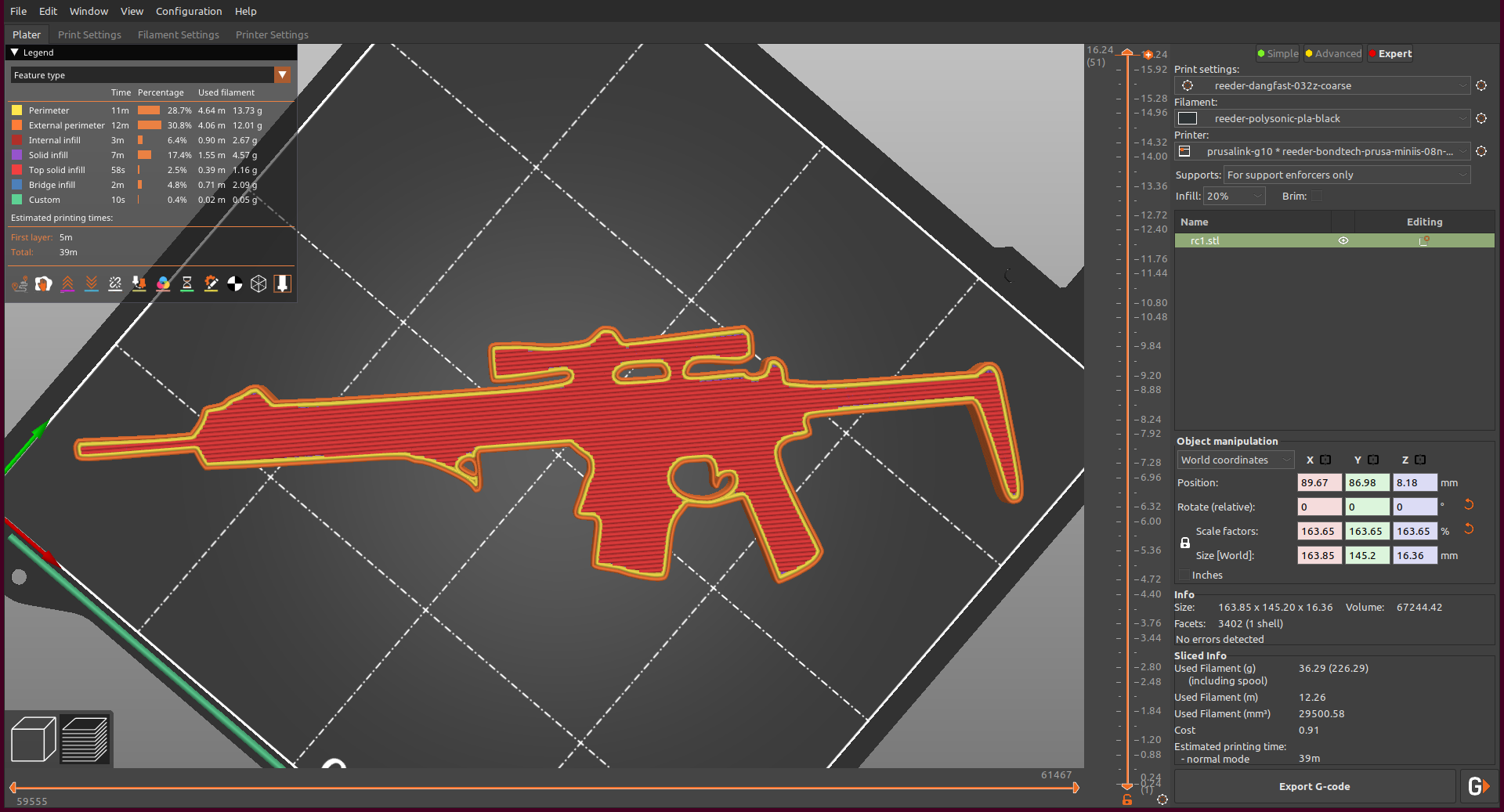Switch to the Filament Settings tab

[178, 34]
